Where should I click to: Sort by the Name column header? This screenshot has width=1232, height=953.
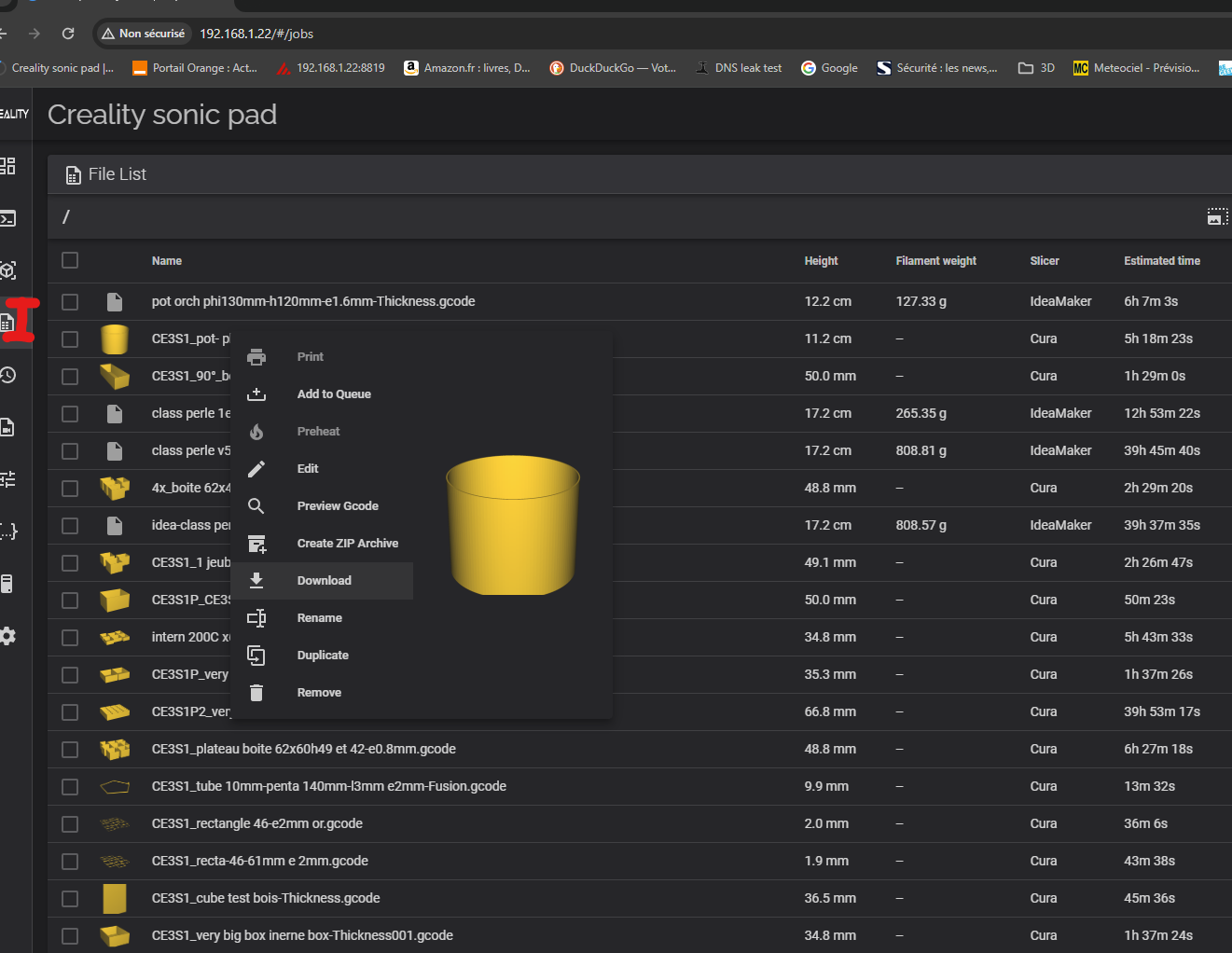coord(167,261)
